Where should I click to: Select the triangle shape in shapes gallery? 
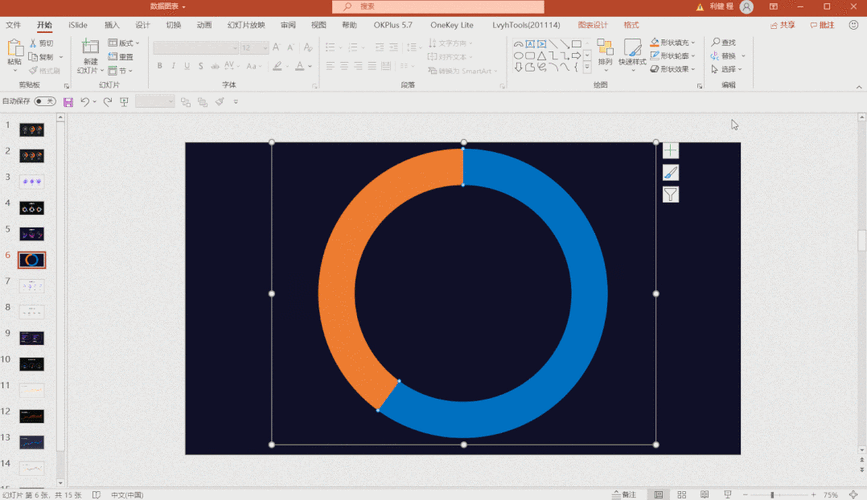pos(541,56)
